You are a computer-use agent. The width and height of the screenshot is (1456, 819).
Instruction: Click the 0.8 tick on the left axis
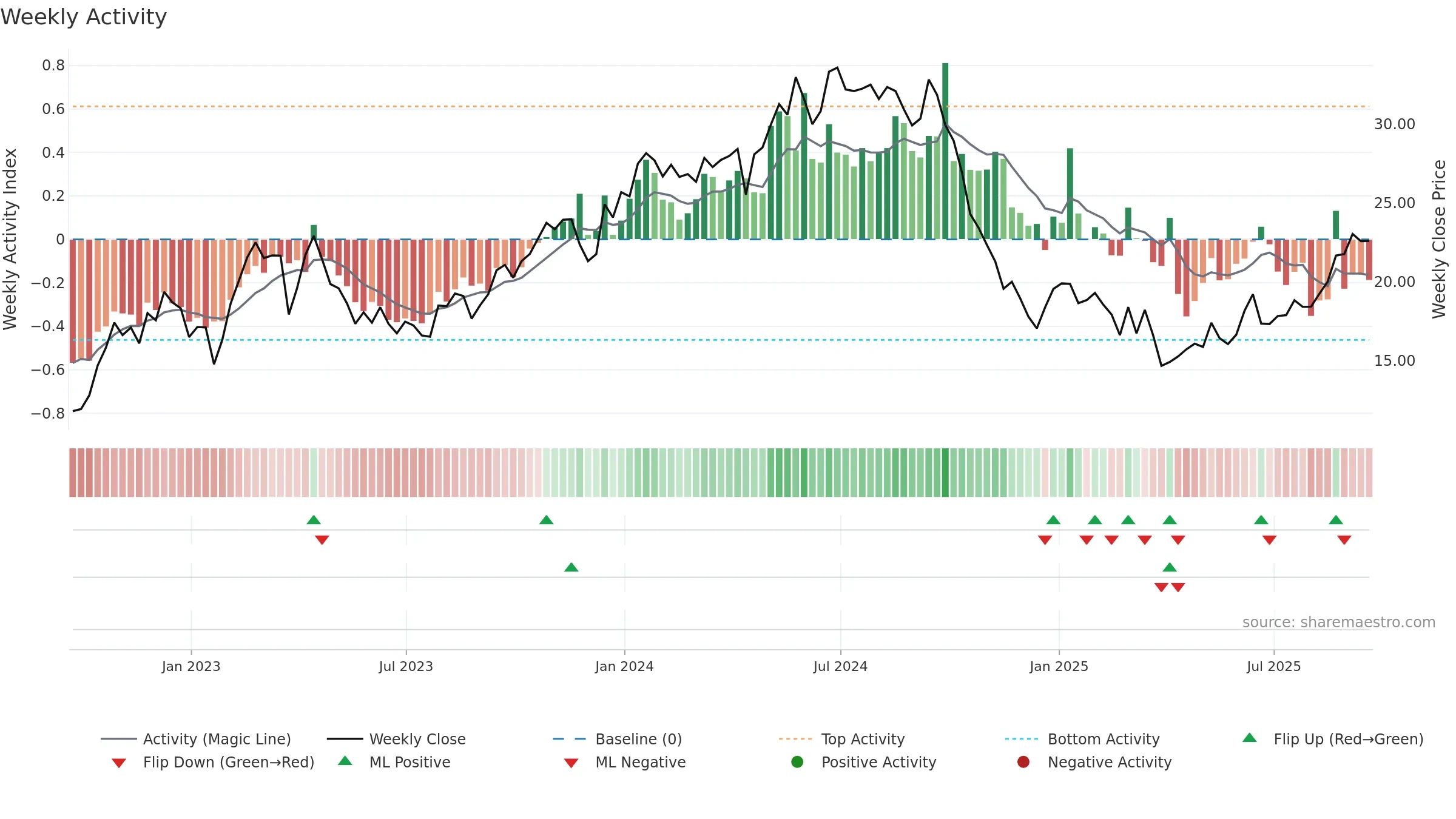click(x=53, y=66)
